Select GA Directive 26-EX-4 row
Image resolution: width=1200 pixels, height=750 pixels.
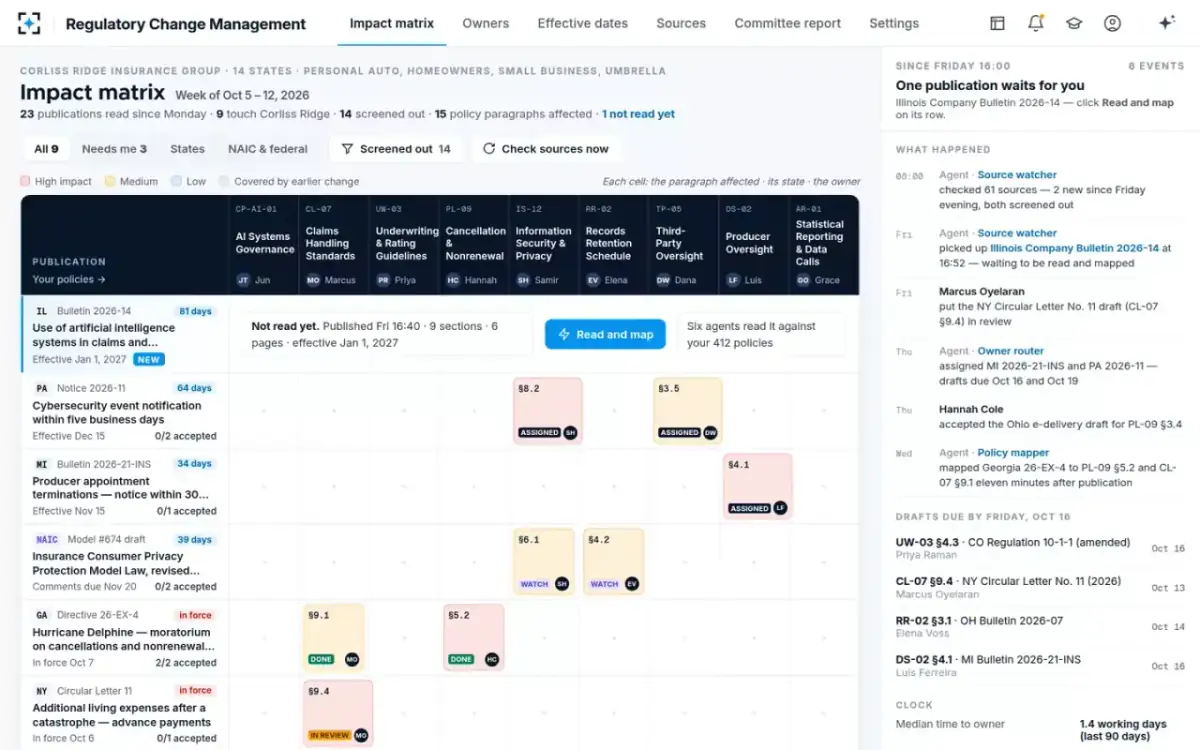tap(125, 638)
